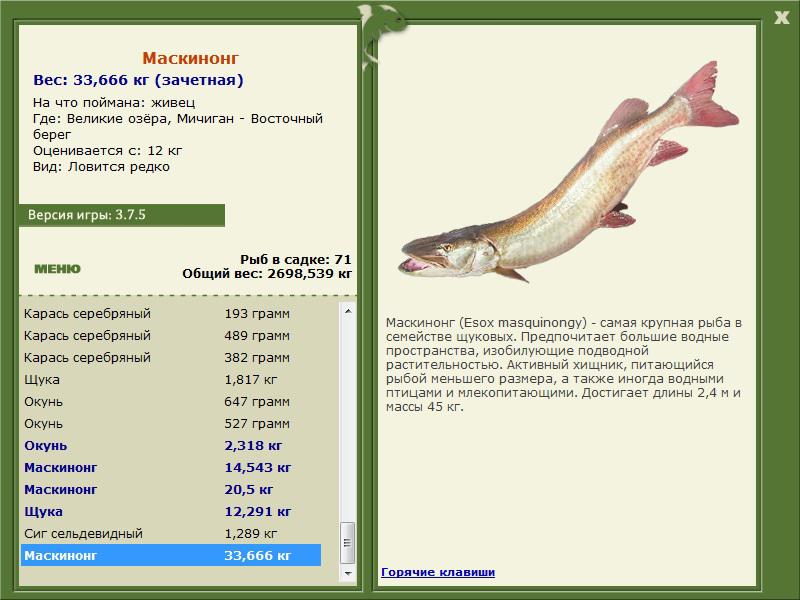Screen dimensions: 800x600
Task: Select Окунь 527 грамм row
Action: click(171, 423)
